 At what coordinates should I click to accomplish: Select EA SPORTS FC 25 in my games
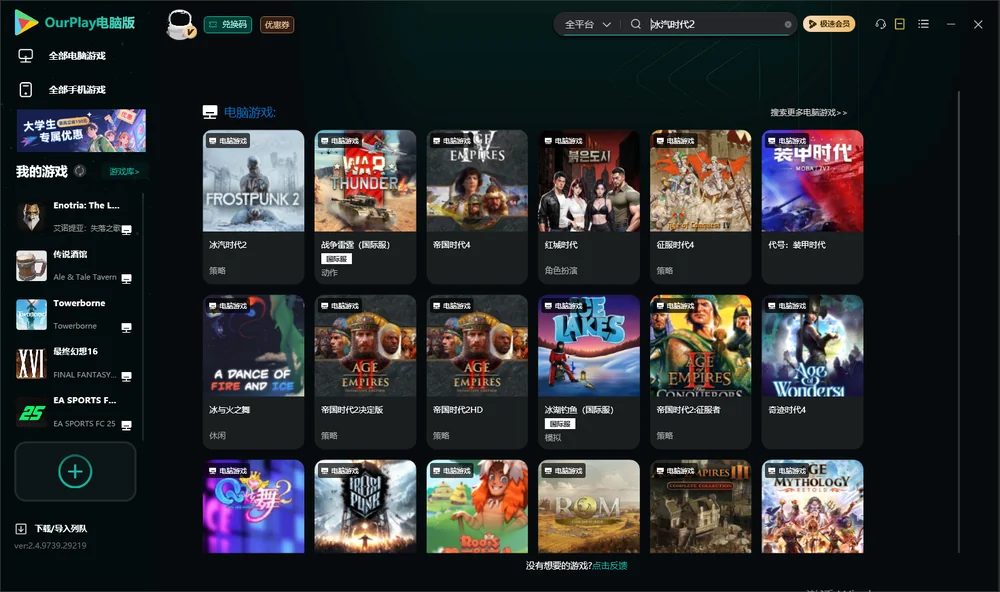pyautogui.click(x=75, y=412)
